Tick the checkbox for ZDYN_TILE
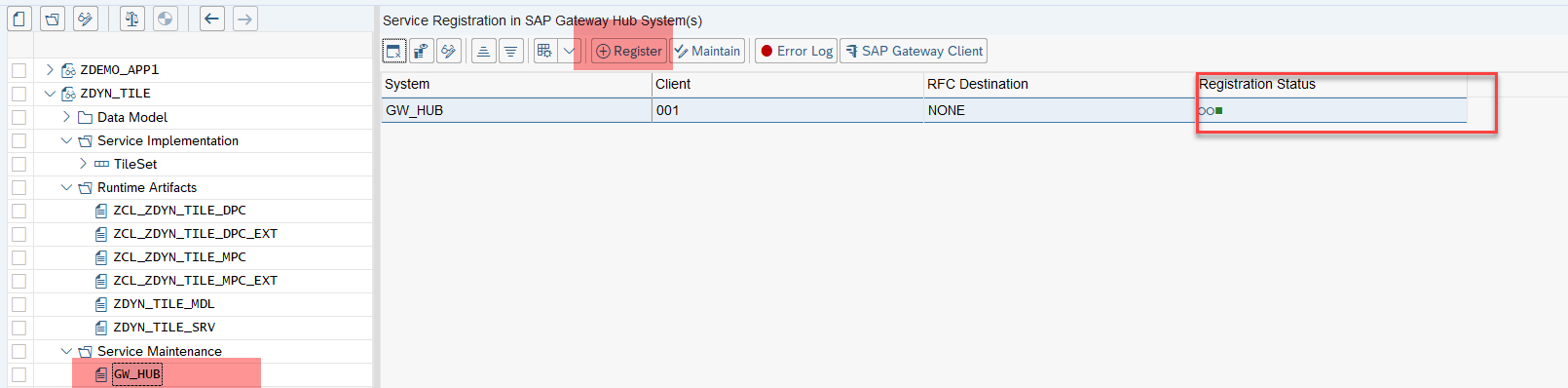The image size is (1568, 388). [19, 94]
